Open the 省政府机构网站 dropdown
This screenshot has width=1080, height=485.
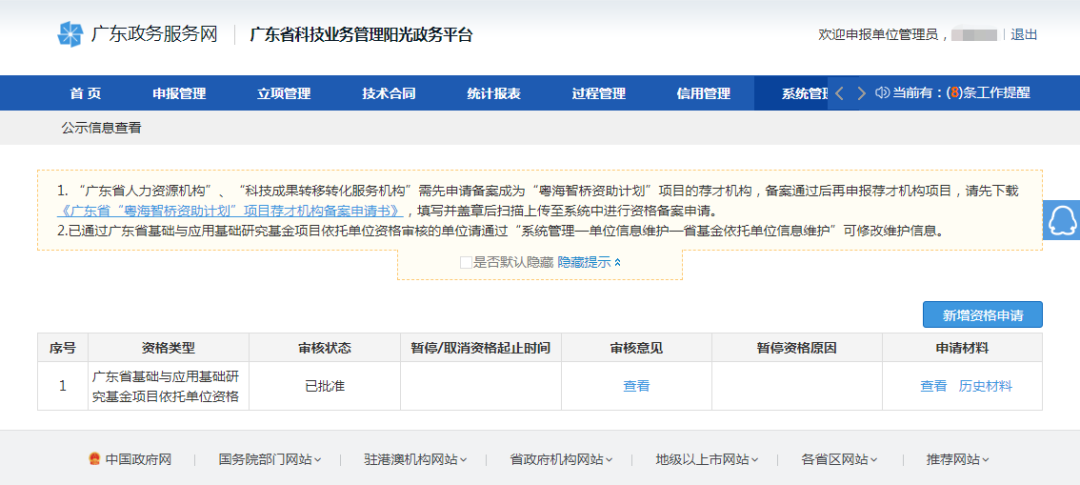563,460
